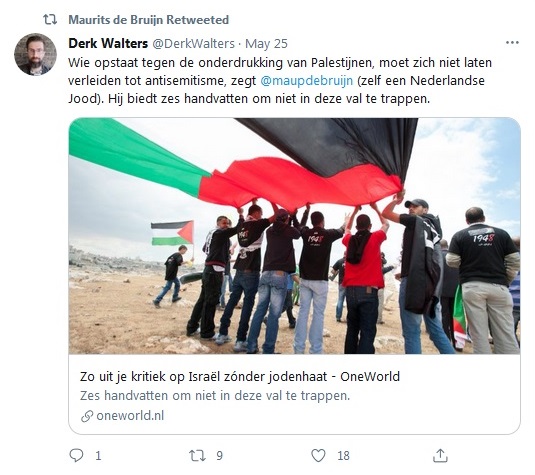Visit the oneworld.nl domain link
The width and height of the screenshot is (535, 475).
tap(130, 416)
